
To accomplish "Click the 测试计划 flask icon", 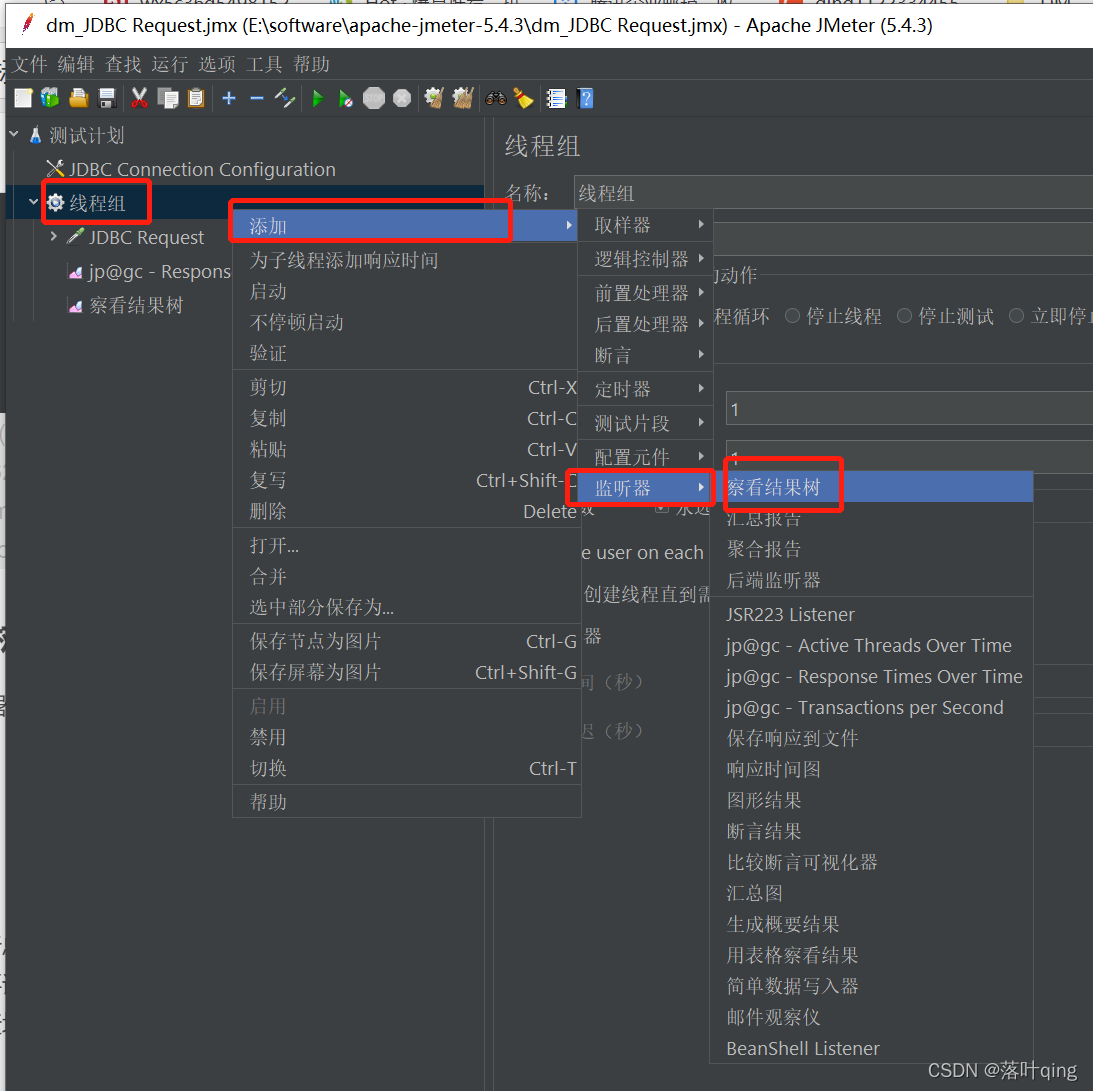I will click(x=36, y=135).
